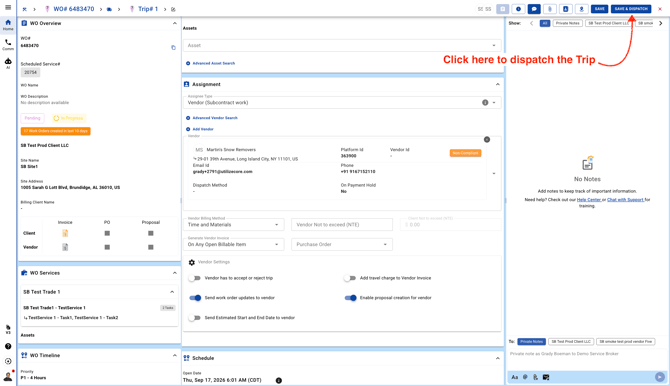
Task: Click the attachment paperclip toolbar icon
Action: (550, 9)
